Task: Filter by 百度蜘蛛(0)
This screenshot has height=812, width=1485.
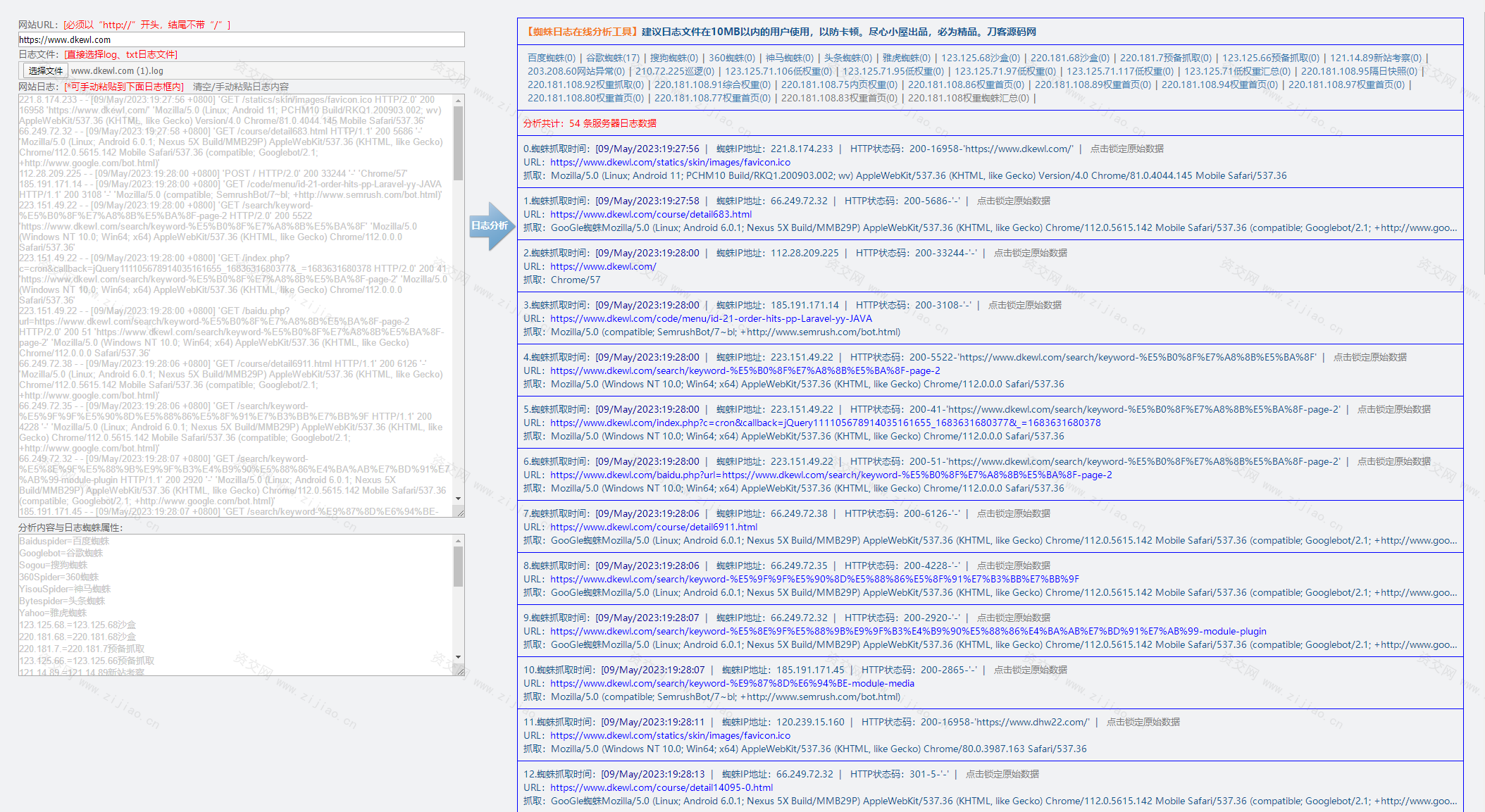Action: 551,58
